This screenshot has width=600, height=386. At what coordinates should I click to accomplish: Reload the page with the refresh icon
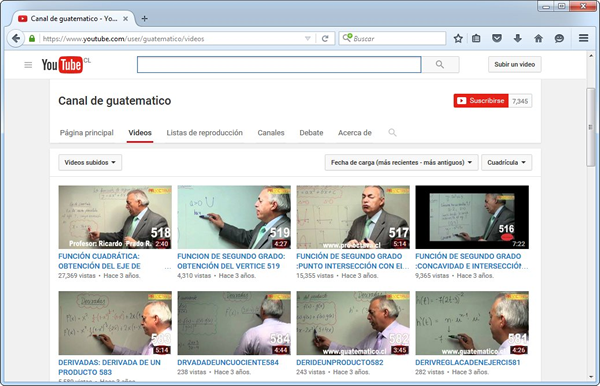coord(325,39)
